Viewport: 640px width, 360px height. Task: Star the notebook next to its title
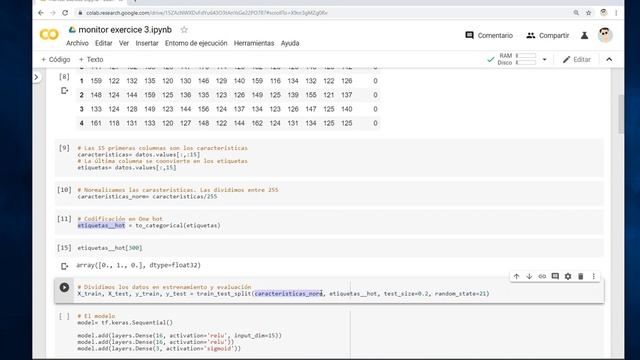[x=184, y=30]
